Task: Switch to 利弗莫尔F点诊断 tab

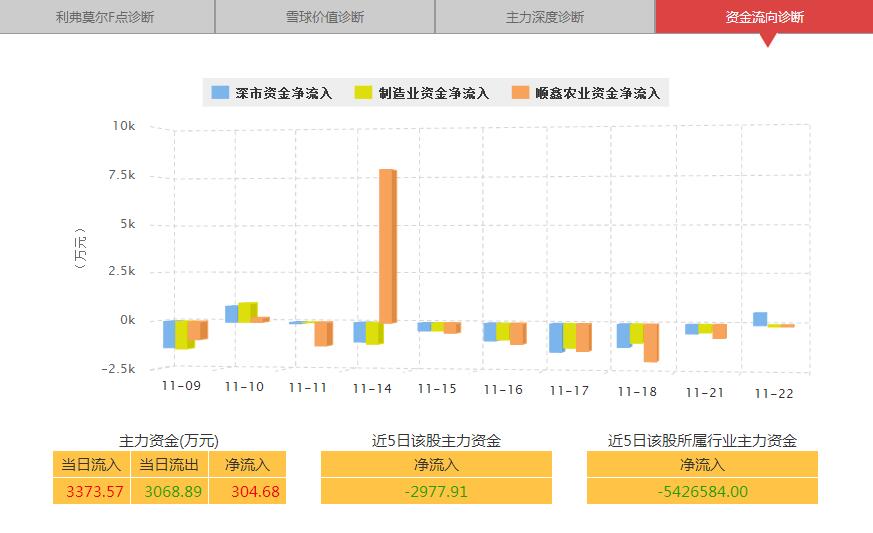Action: (x=107, y=17)
